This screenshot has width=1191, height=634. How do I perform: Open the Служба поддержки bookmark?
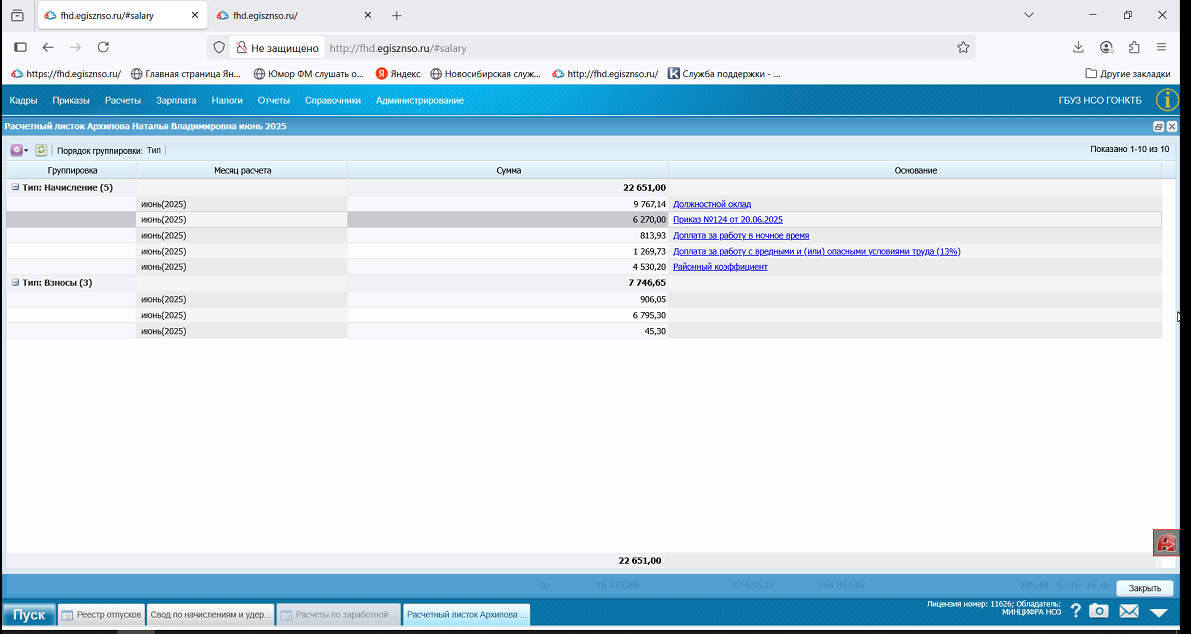(x=724, y=74)
